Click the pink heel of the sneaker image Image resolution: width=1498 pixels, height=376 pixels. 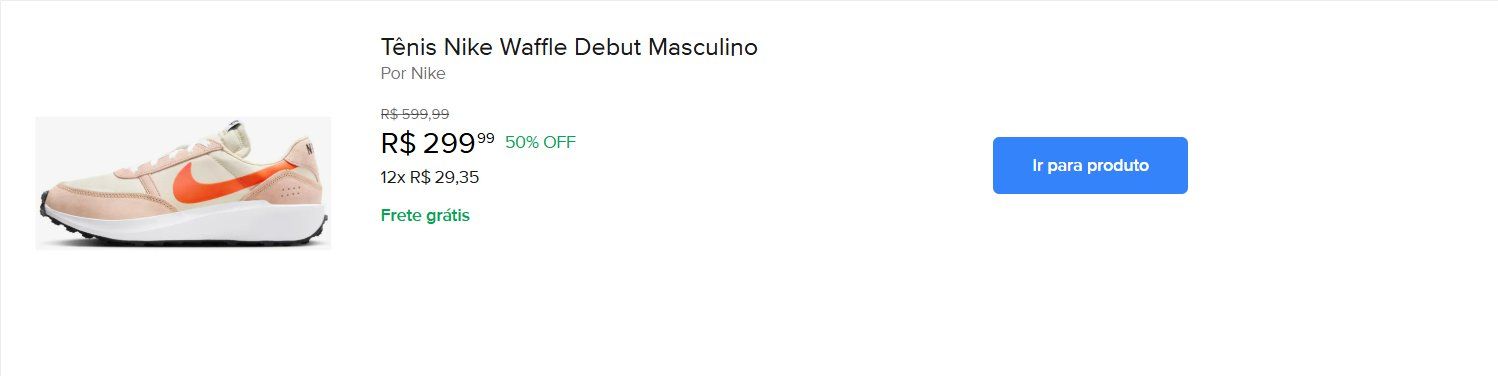pos(305,175)
